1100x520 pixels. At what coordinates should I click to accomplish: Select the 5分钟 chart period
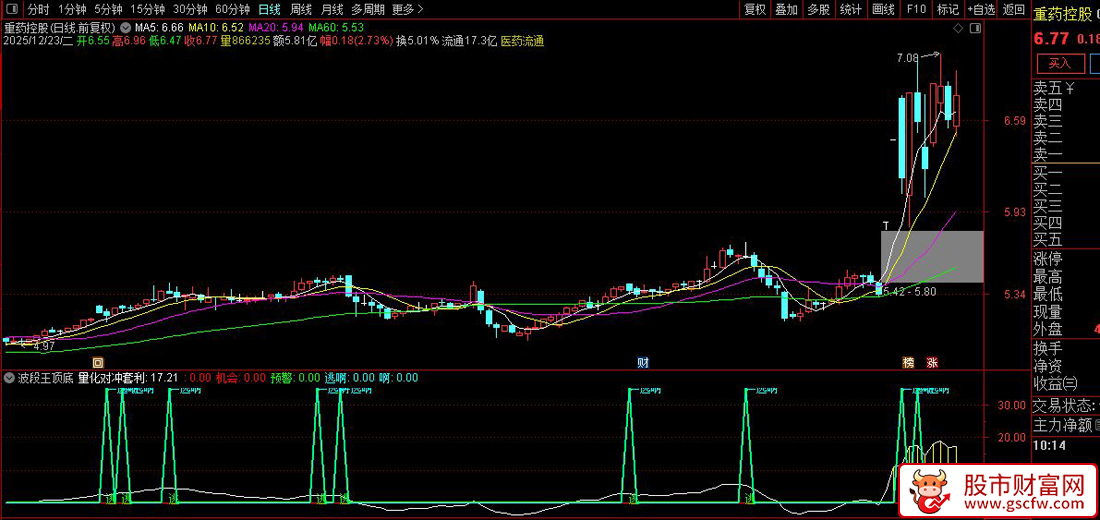107,9
